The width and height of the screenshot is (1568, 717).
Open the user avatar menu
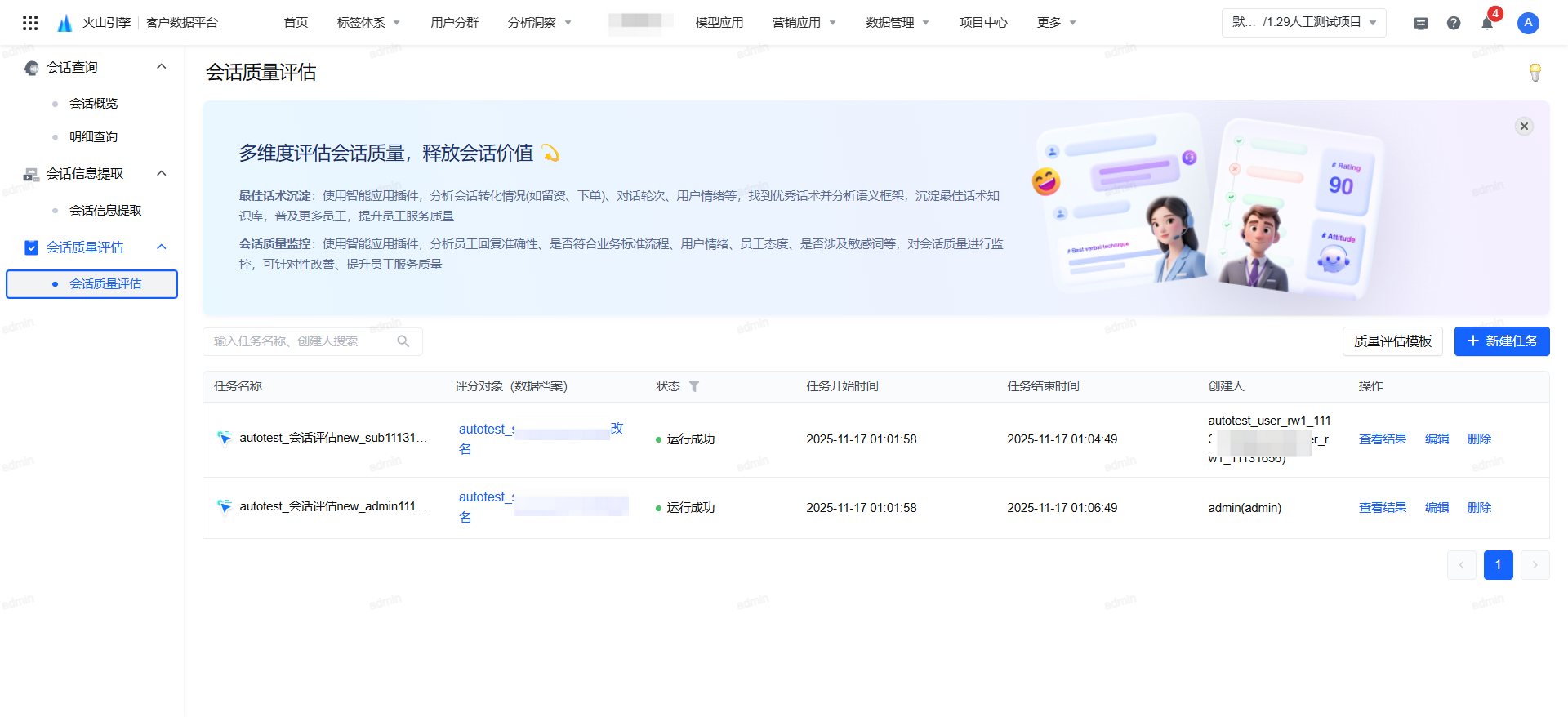click(x=1528, y=23)
